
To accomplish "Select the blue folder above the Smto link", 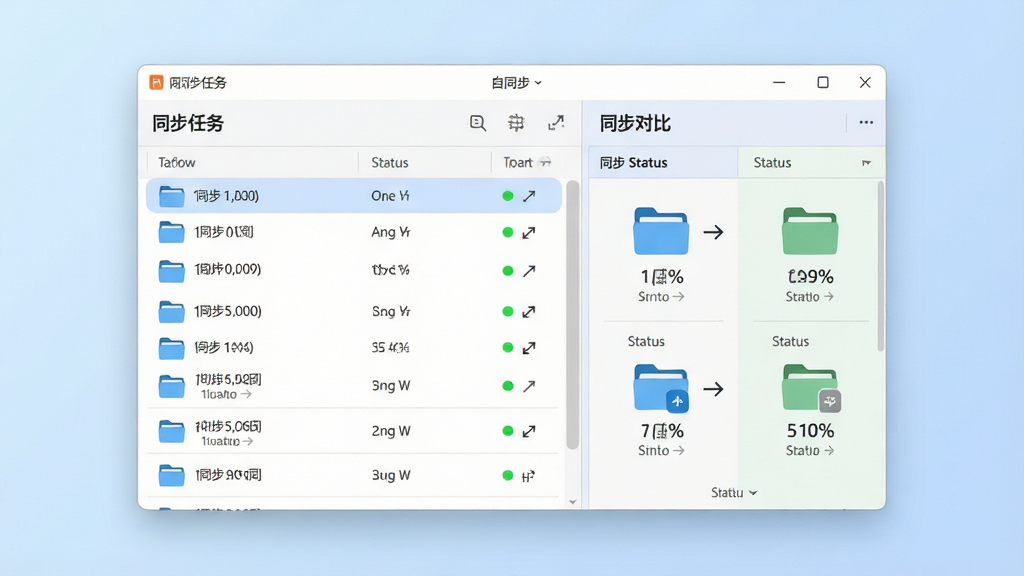I will 661,231.
